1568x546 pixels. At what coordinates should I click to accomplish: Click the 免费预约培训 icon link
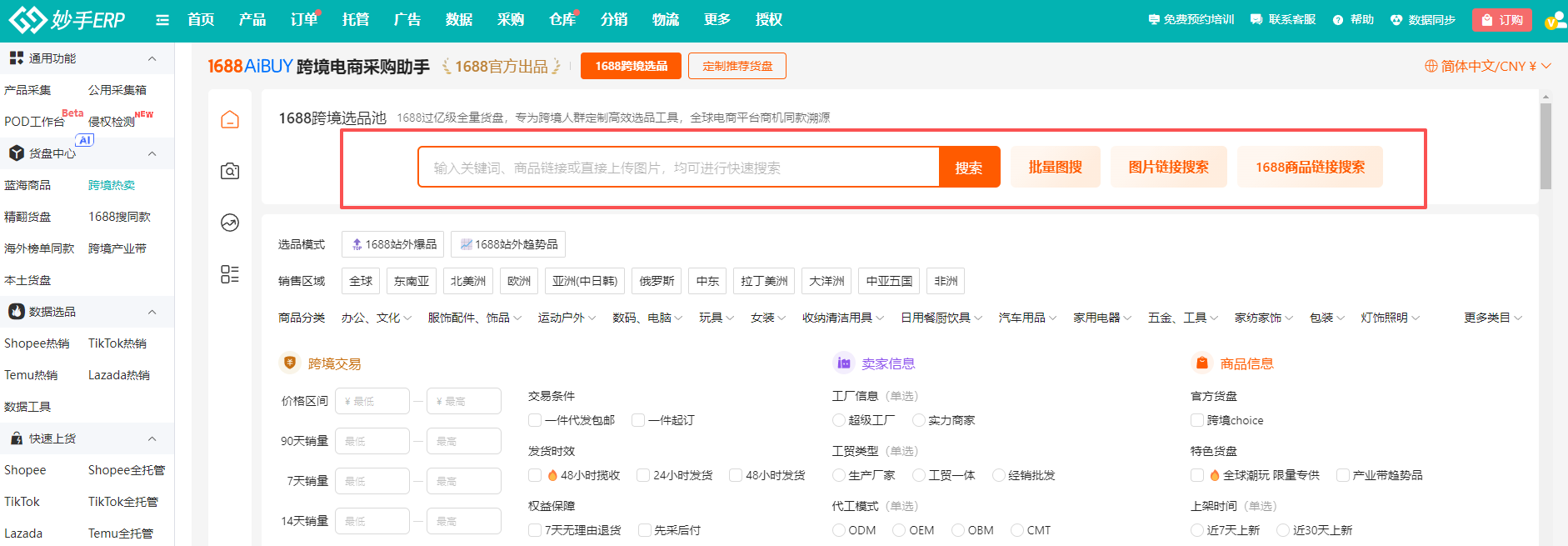tap(1154, 20)
